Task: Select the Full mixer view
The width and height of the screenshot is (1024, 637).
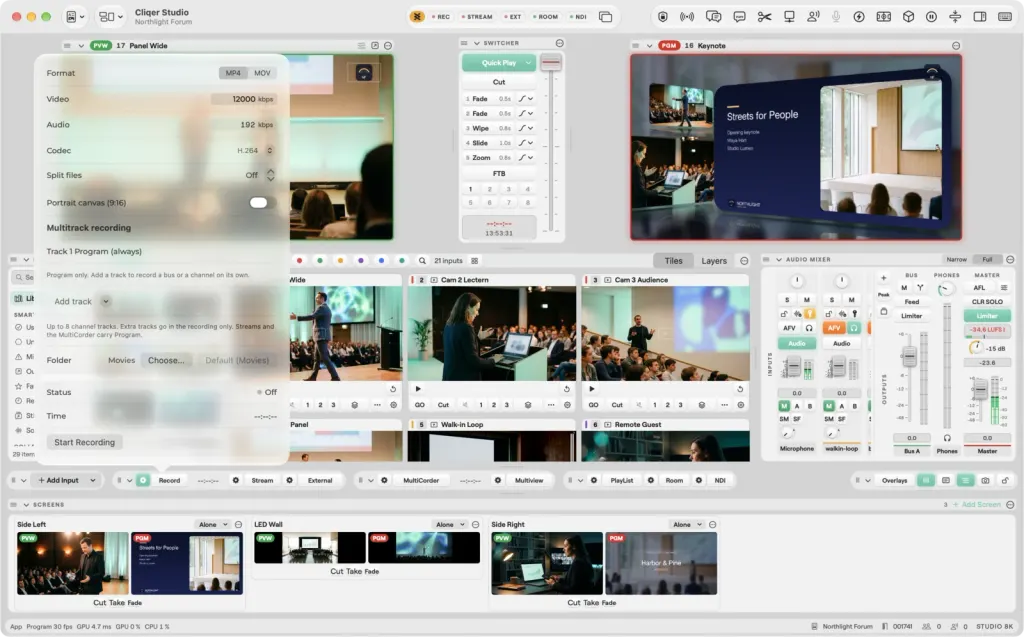Action: 987,259
